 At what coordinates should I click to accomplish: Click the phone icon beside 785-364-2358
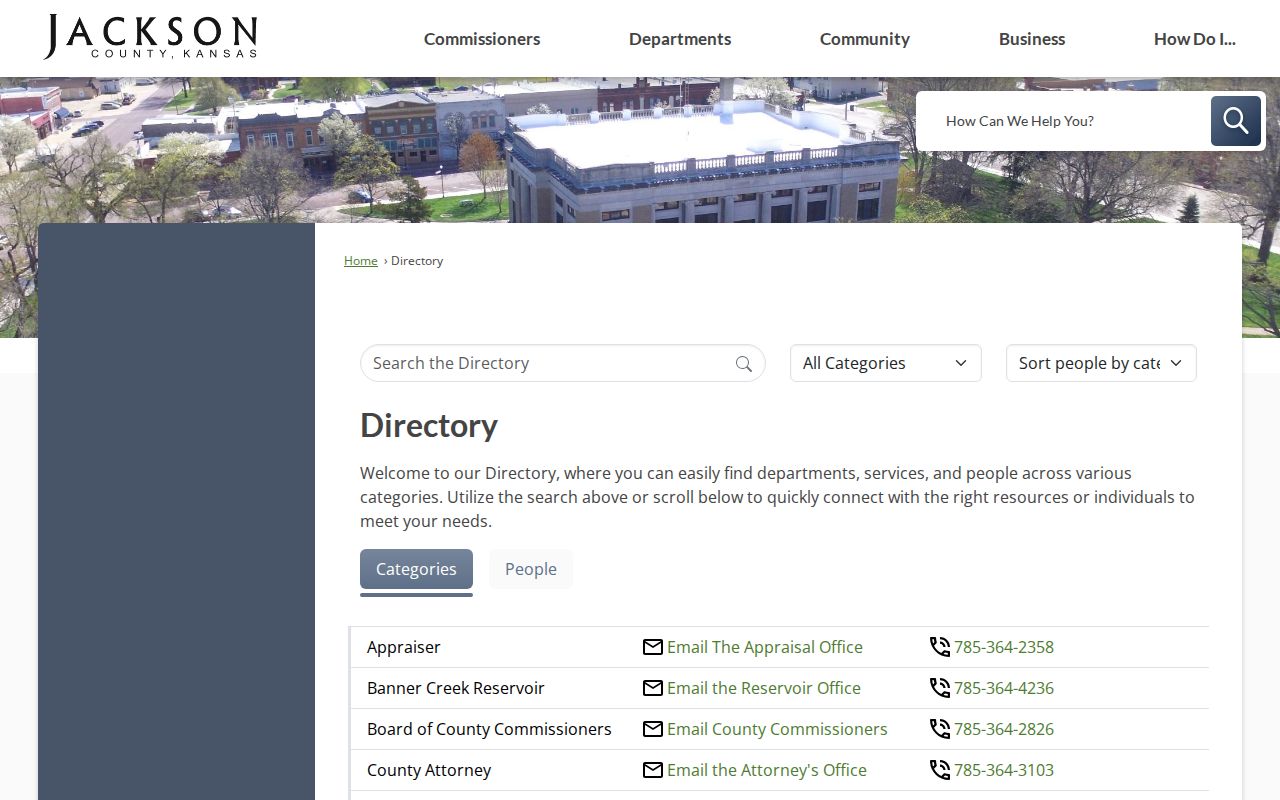(x=940, y=647)
